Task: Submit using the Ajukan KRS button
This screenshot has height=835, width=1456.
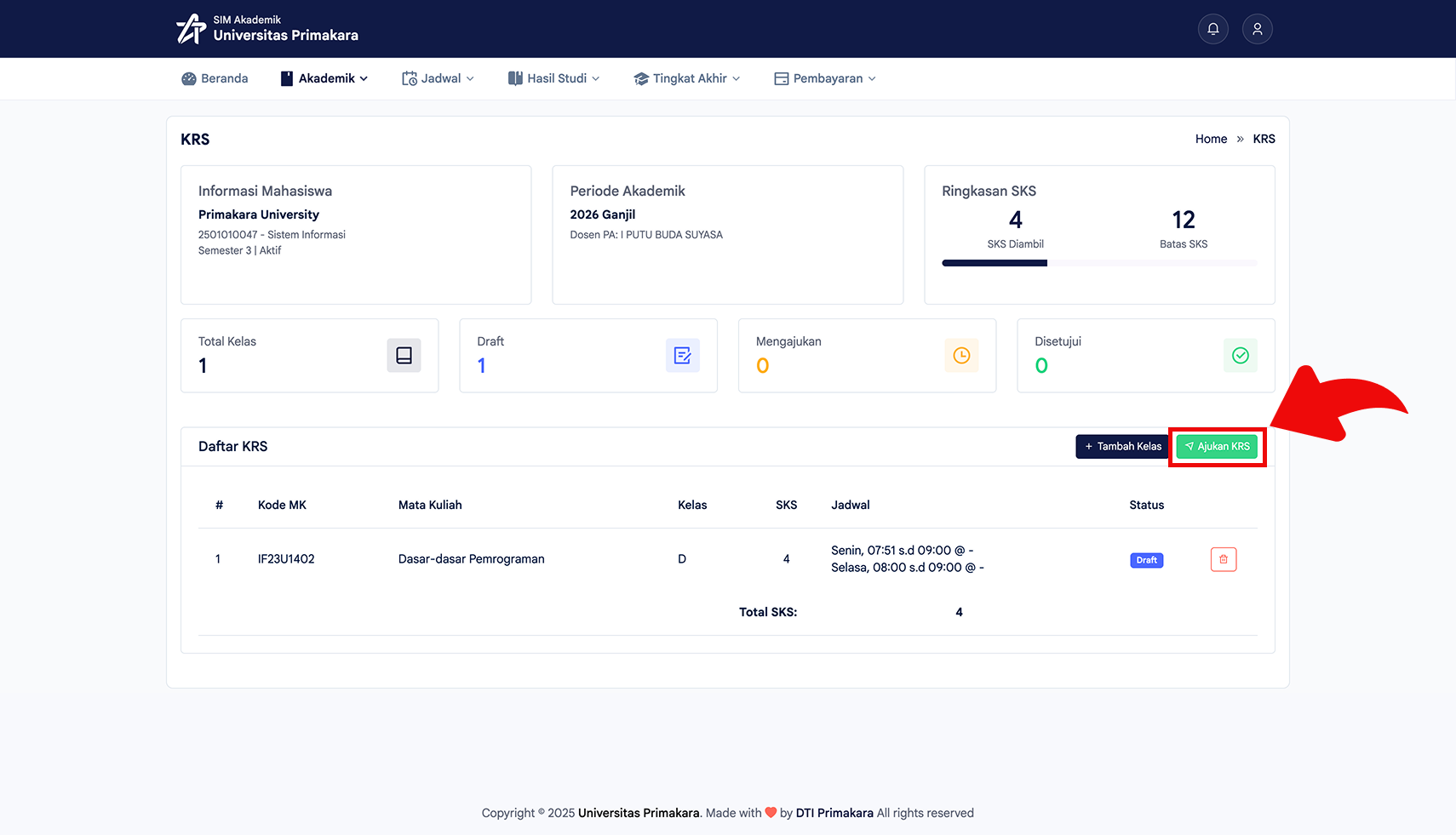Action: coord(1217,446)
